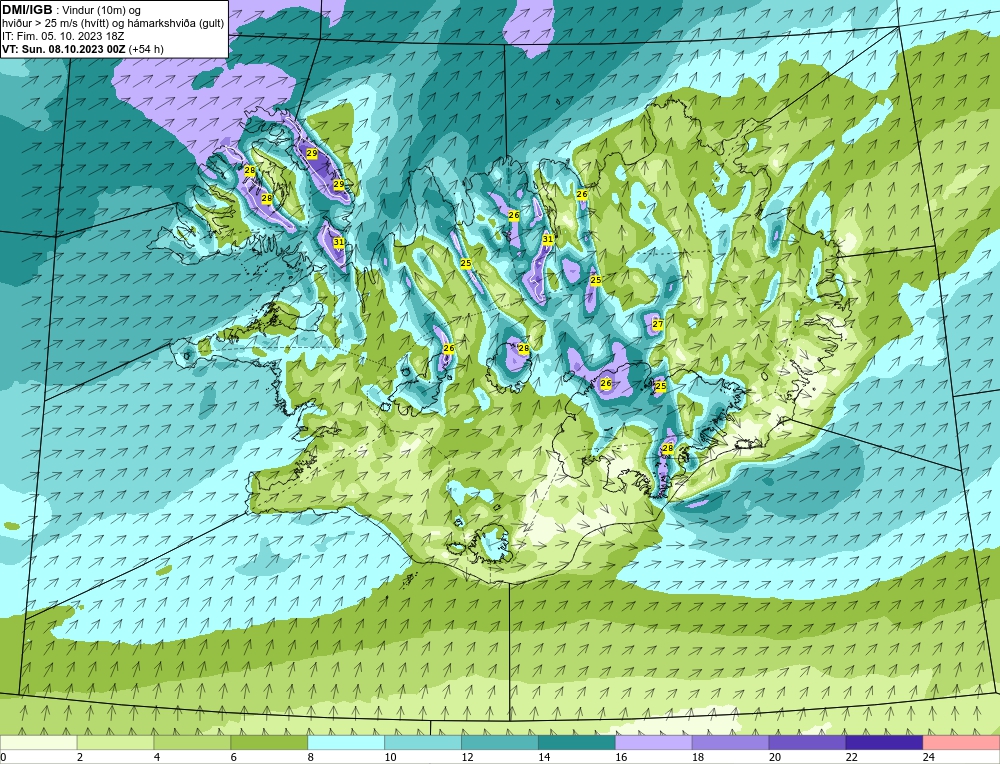Click the legend scale number '24'
1000x764 pixels.
coord(929,757)
